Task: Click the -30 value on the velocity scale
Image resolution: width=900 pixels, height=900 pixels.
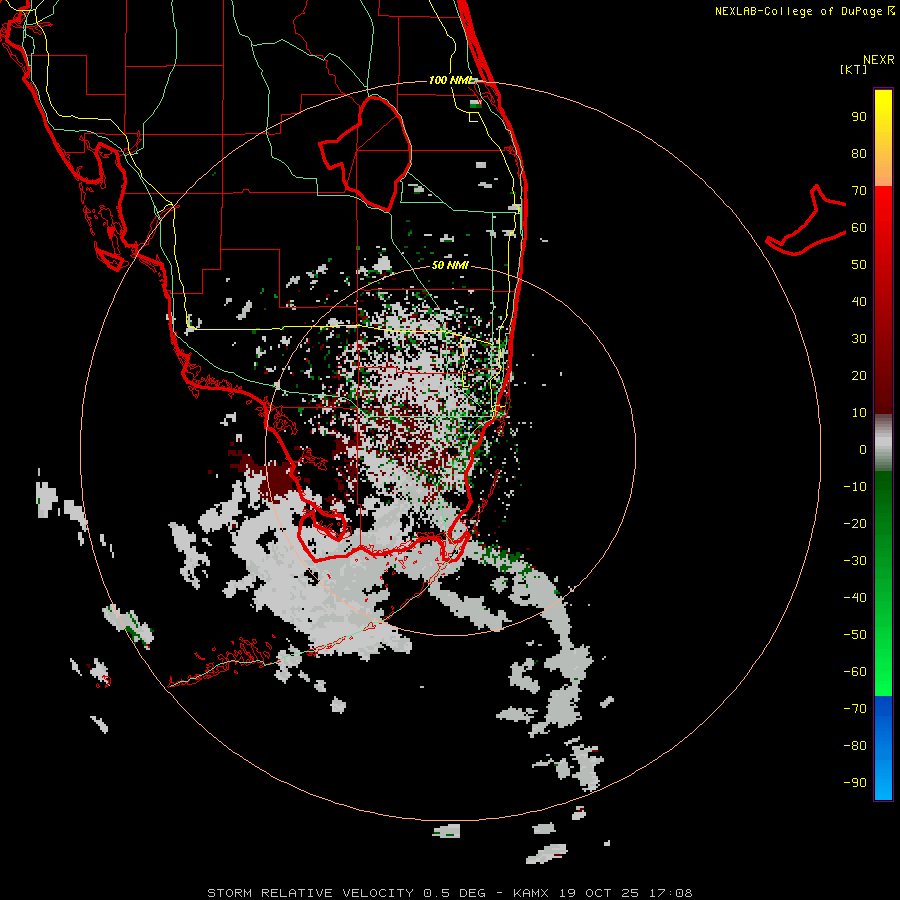Action: 855,561
